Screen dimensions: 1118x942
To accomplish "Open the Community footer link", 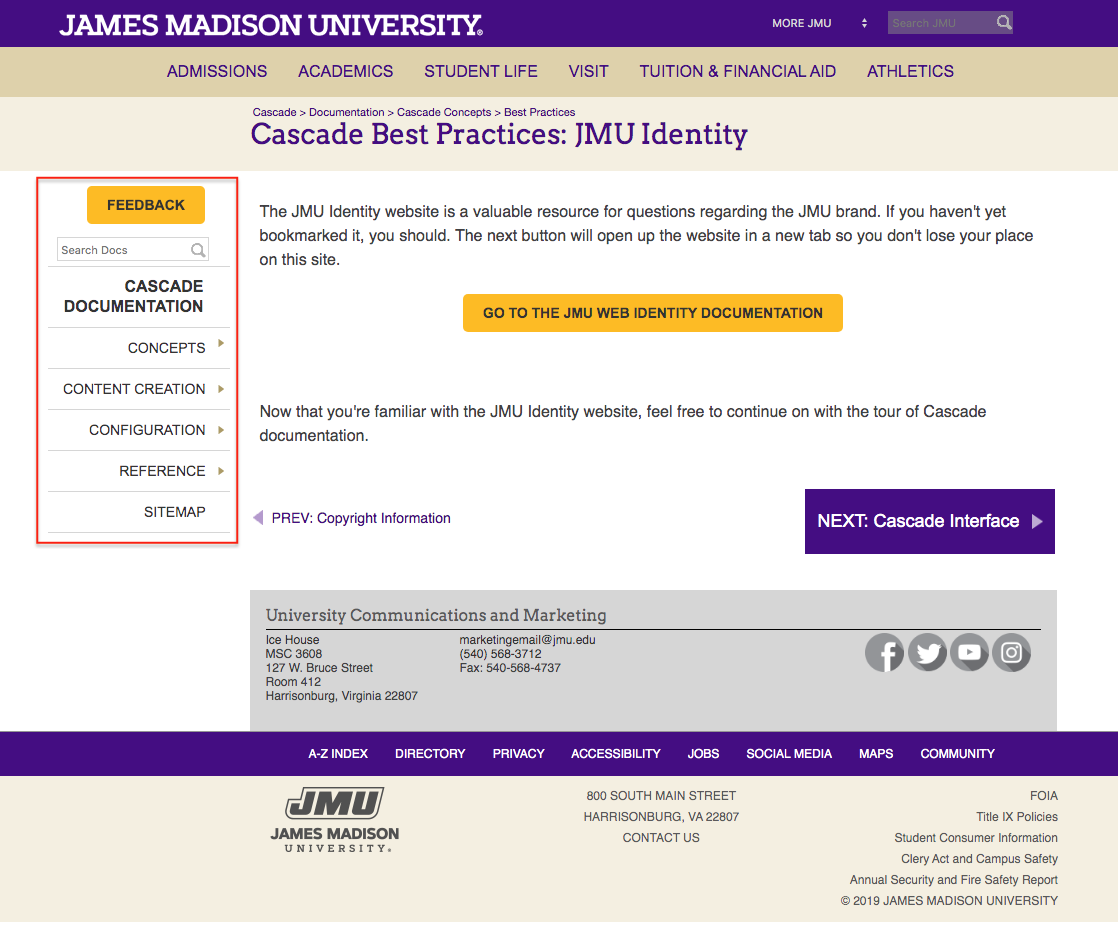I will (x=957, y=754).
